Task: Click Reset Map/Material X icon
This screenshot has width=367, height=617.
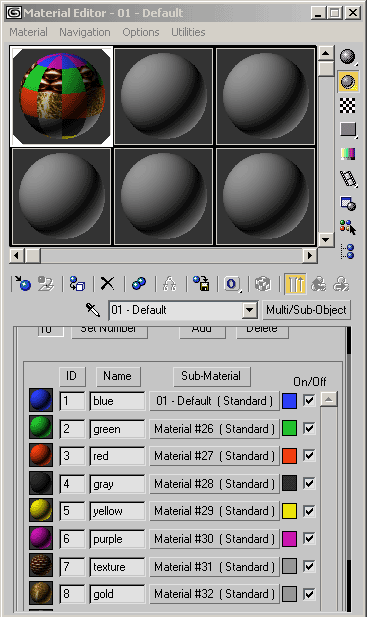Action: [x=107, y=284]
